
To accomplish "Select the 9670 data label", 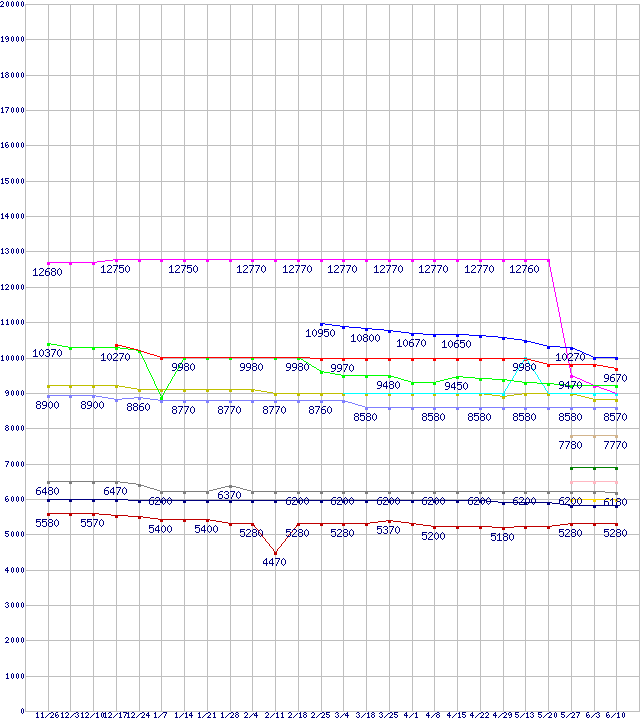I will click(x=616, y=379).
